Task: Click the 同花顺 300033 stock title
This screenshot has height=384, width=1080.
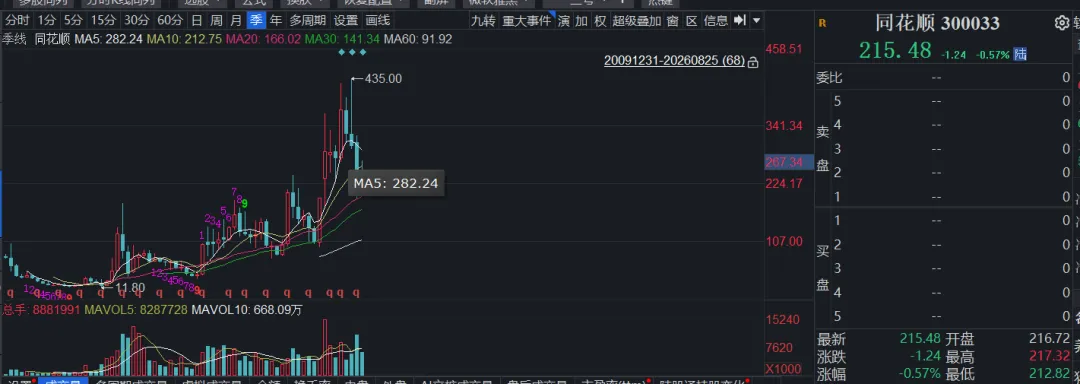Action: [x=937, y=23]
